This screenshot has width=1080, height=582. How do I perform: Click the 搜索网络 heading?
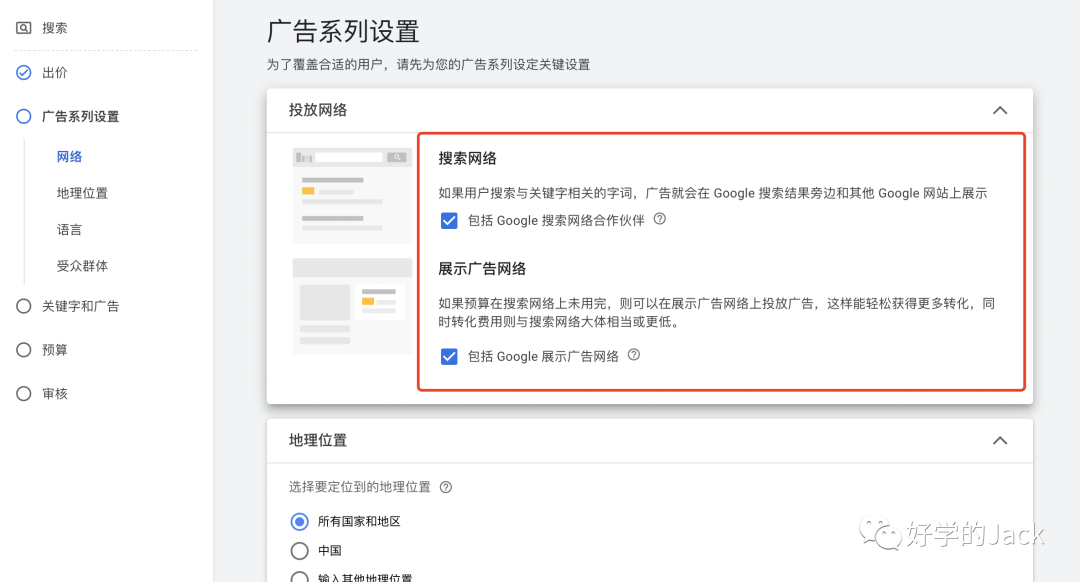(468, 158)
